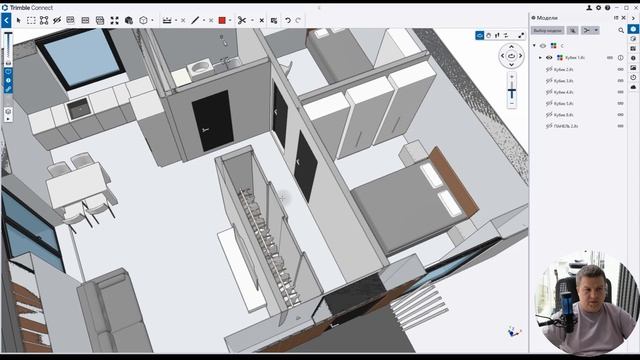Select the scissors clip plane tool

point(242,20)
